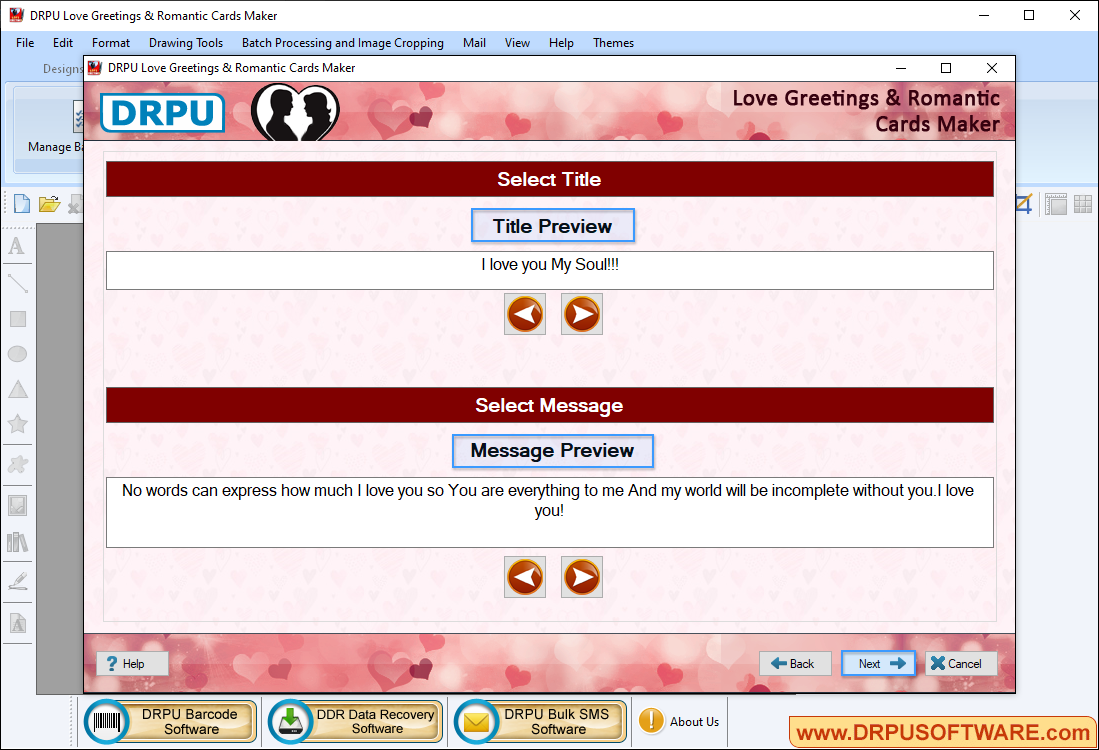Click the Image library books icon

click(x=17, y=542)
